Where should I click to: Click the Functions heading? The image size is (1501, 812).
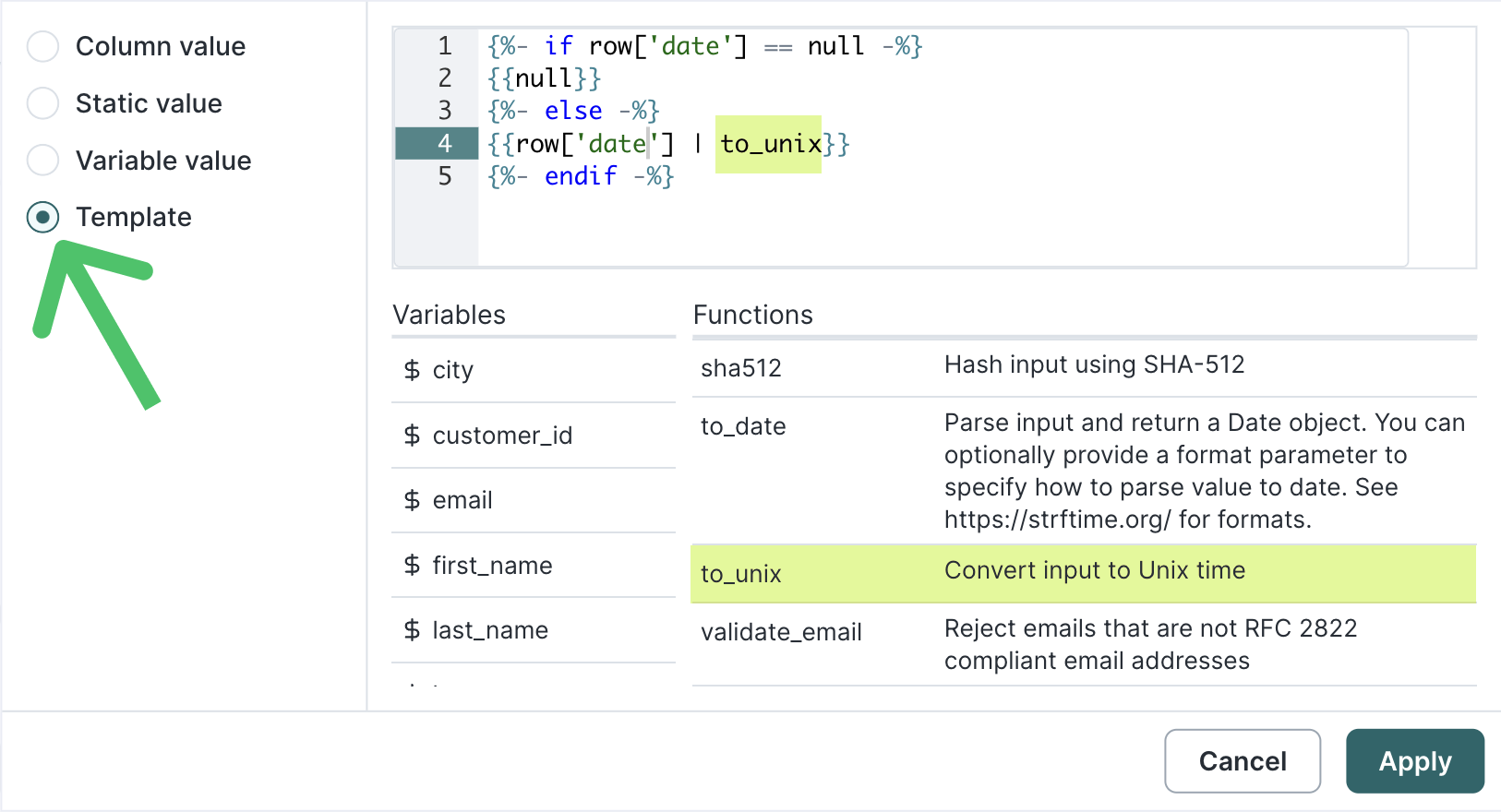tap(753, 316)
